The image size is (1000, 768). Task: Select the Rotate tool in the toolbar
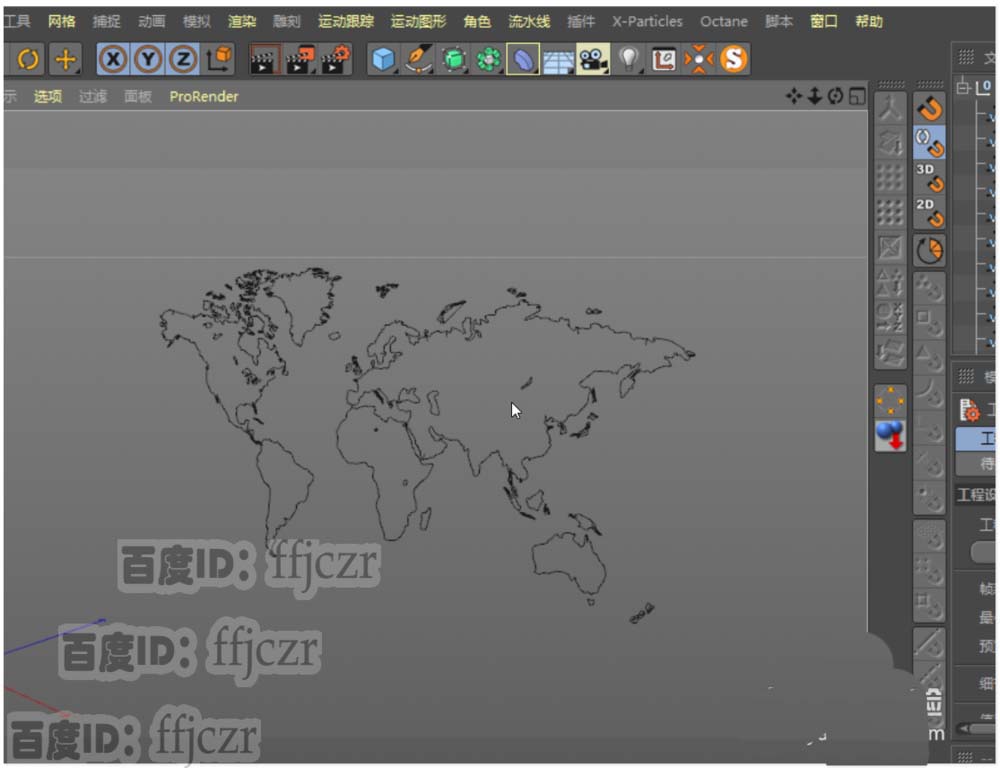click(27, 59)
